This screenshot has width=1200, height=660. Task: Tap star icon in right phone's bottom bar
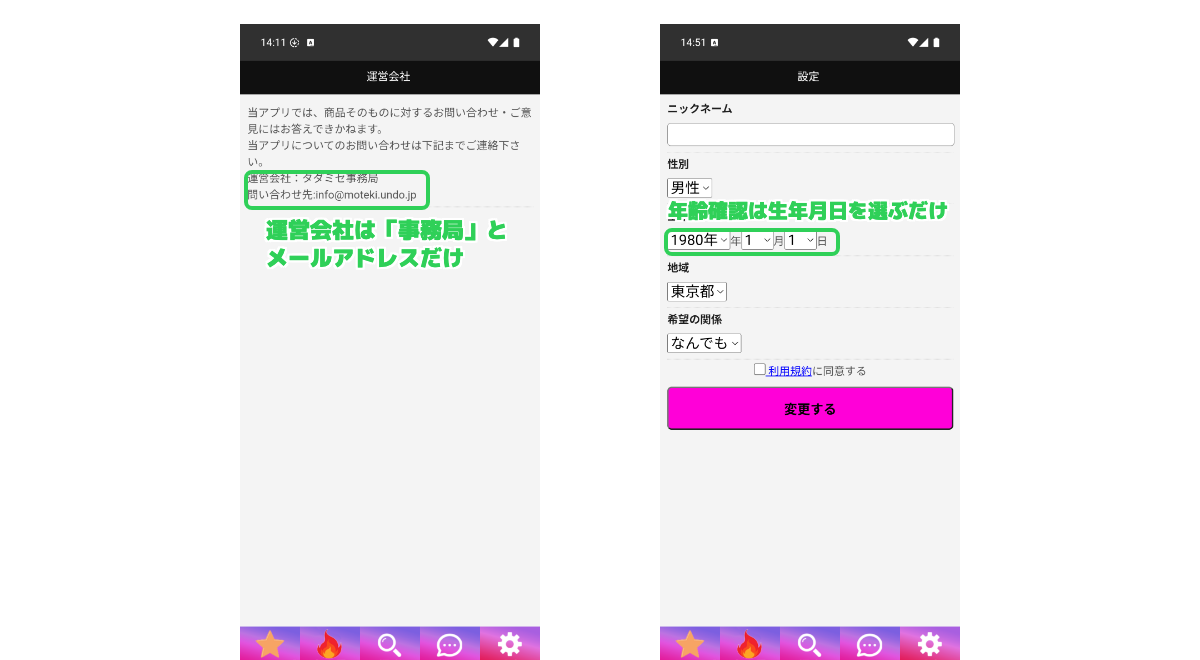tap(690, 644)
